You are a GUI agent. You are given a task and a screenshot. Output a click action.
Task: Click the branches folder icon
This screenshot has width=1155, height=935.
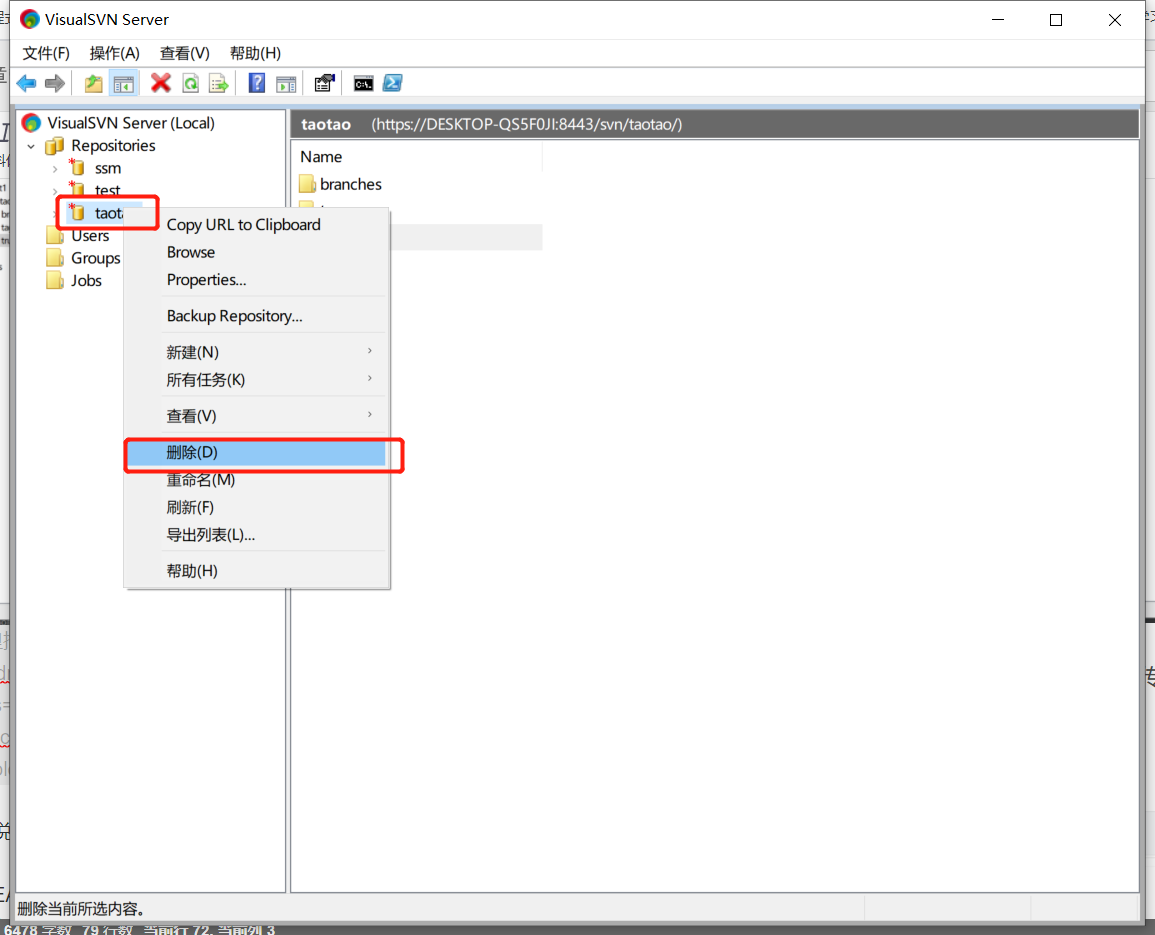tap(307, 184)
